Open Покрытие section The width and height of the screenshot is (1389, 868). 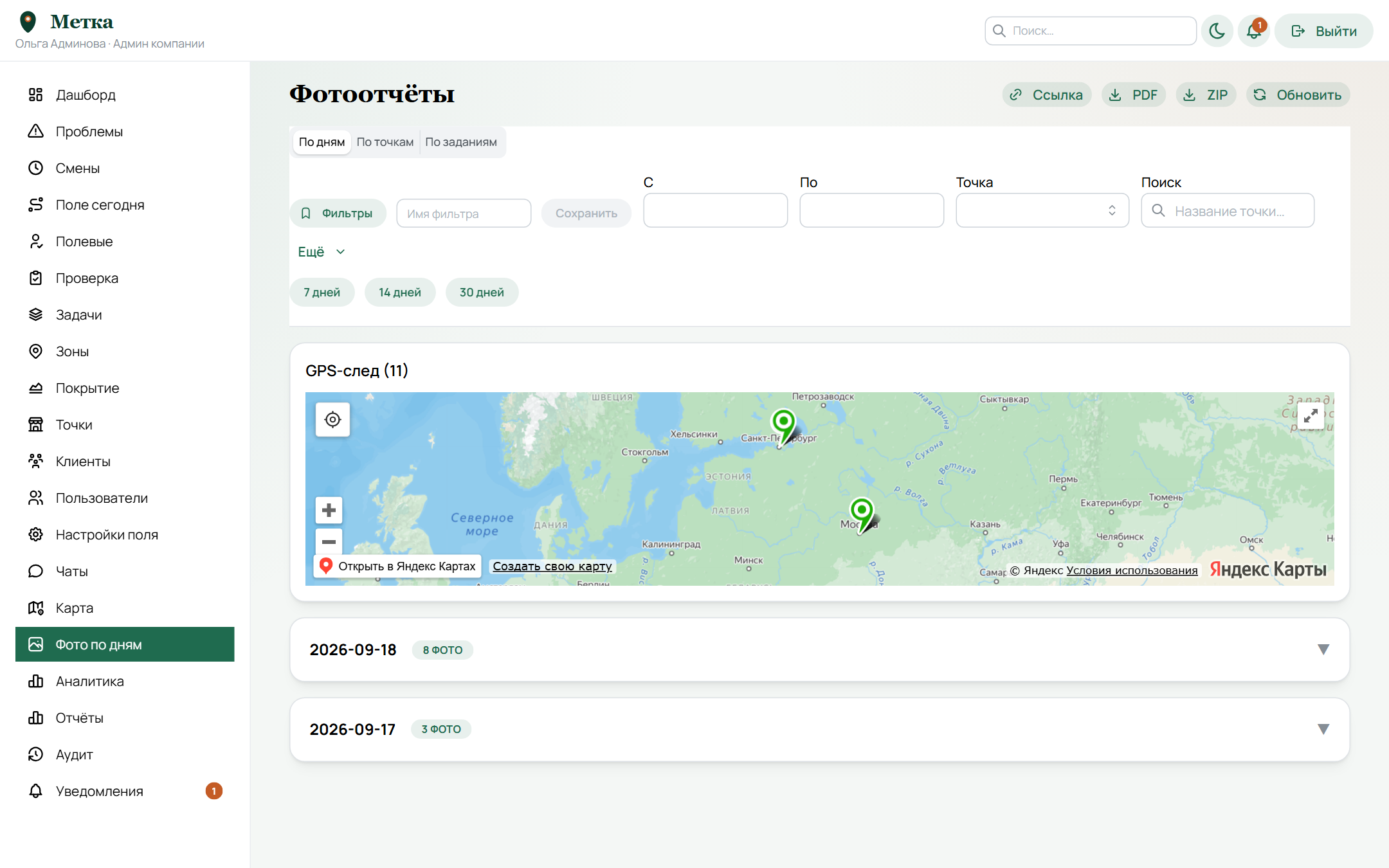(125, 388)
